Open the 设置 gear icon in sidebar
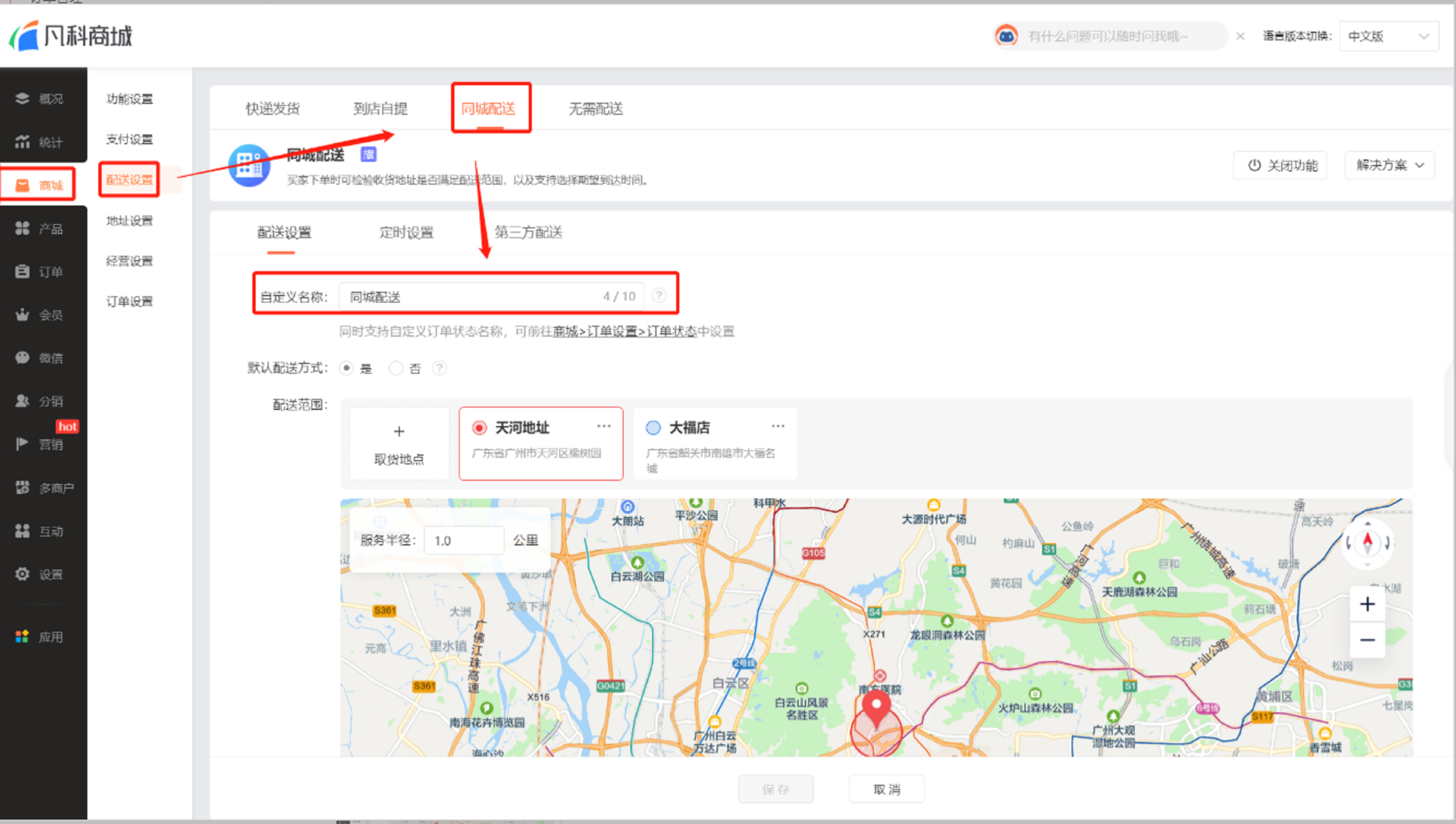Screen dimensions: 1456x824 pos(22,574)
